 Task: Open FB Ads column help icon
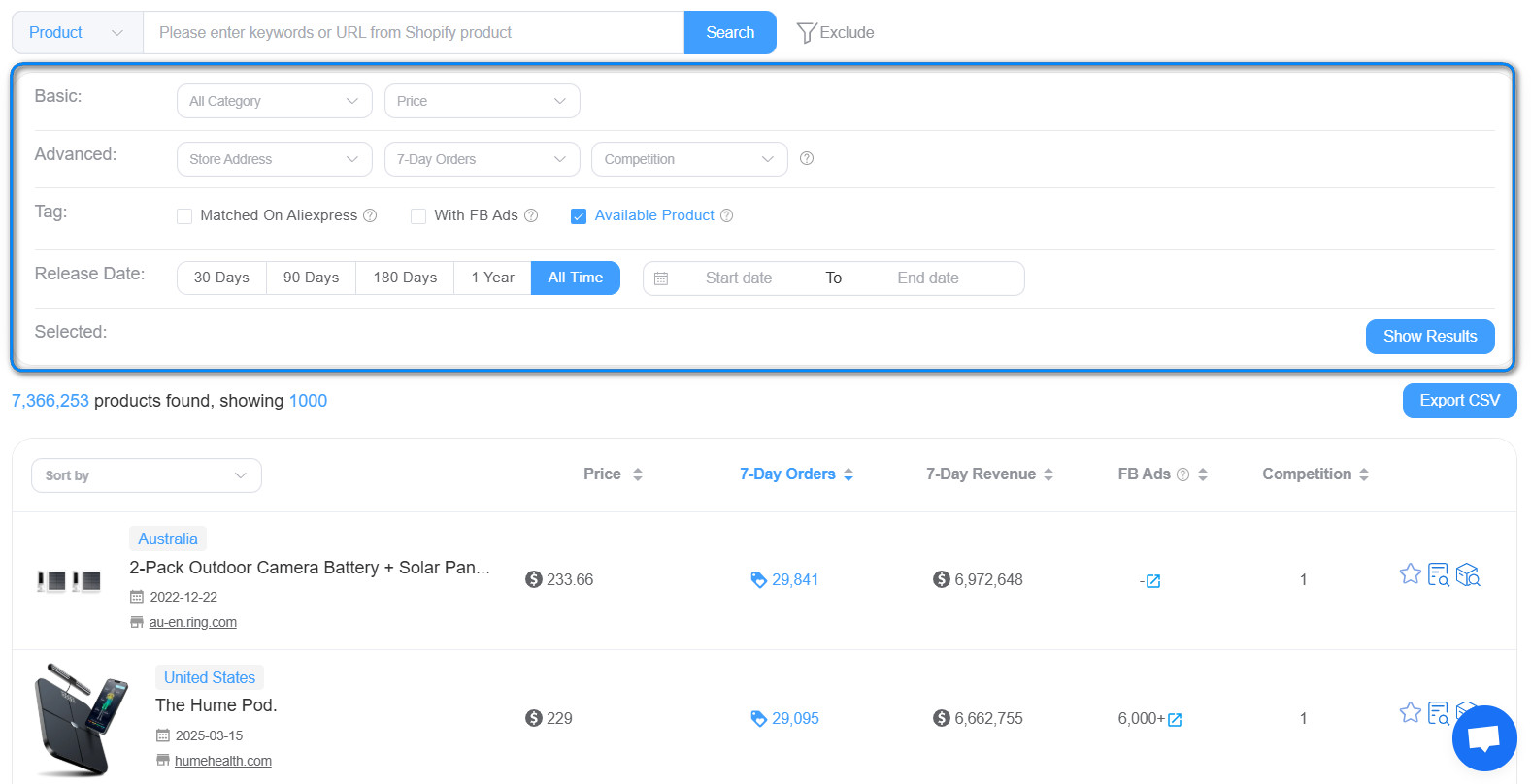coord(1182,474)
